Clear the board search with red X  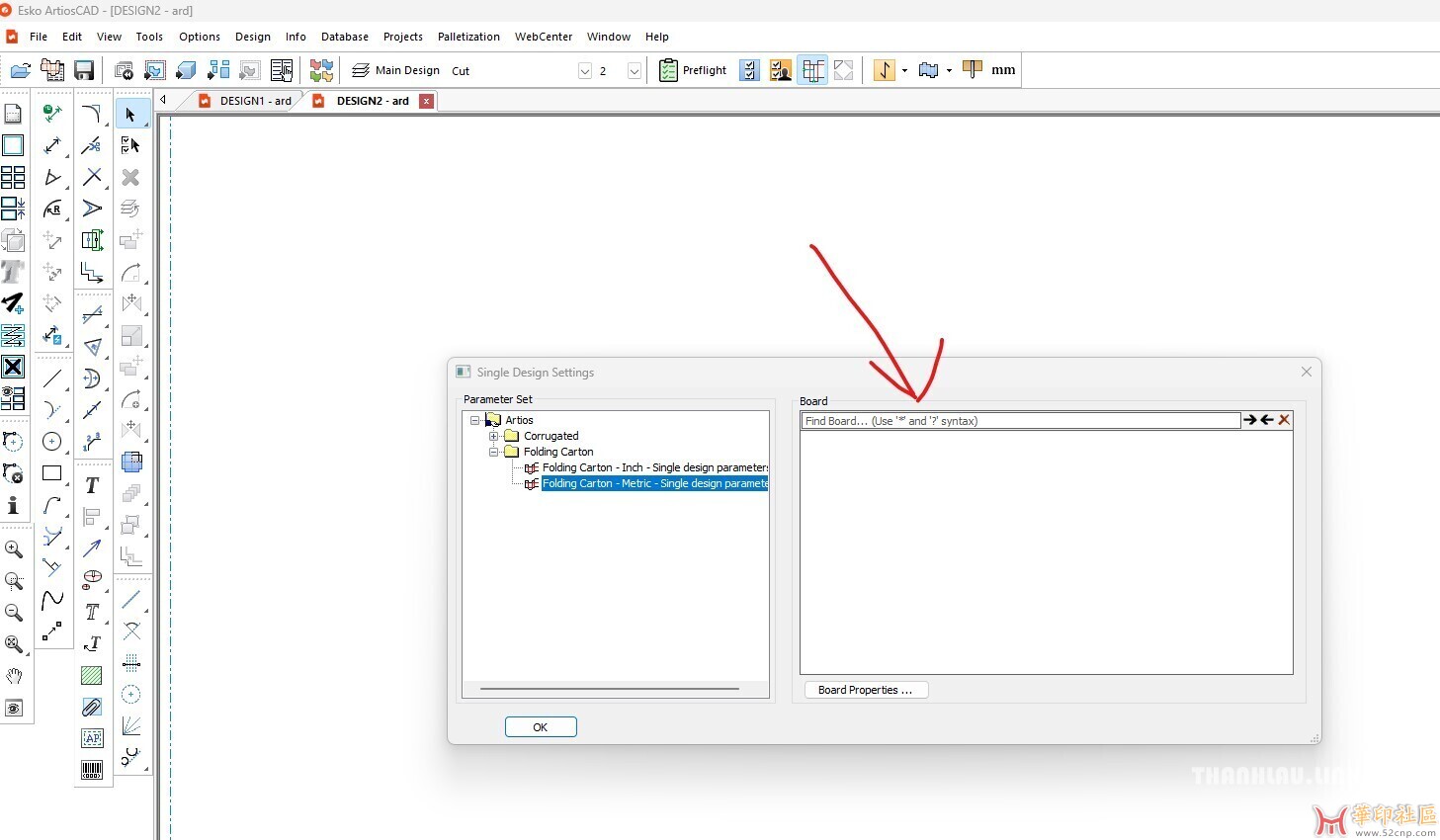pos(1284,420)
